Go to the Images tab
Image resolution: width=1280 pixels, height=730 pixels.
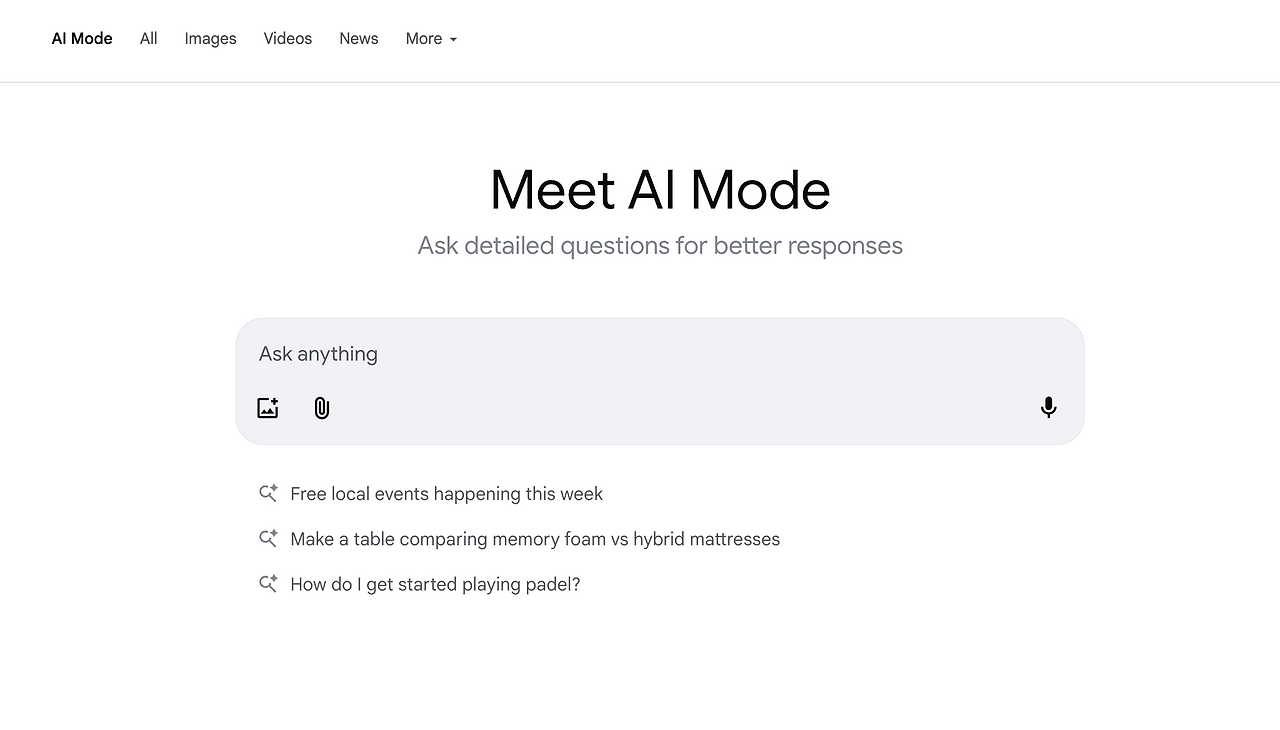point(210,39)
